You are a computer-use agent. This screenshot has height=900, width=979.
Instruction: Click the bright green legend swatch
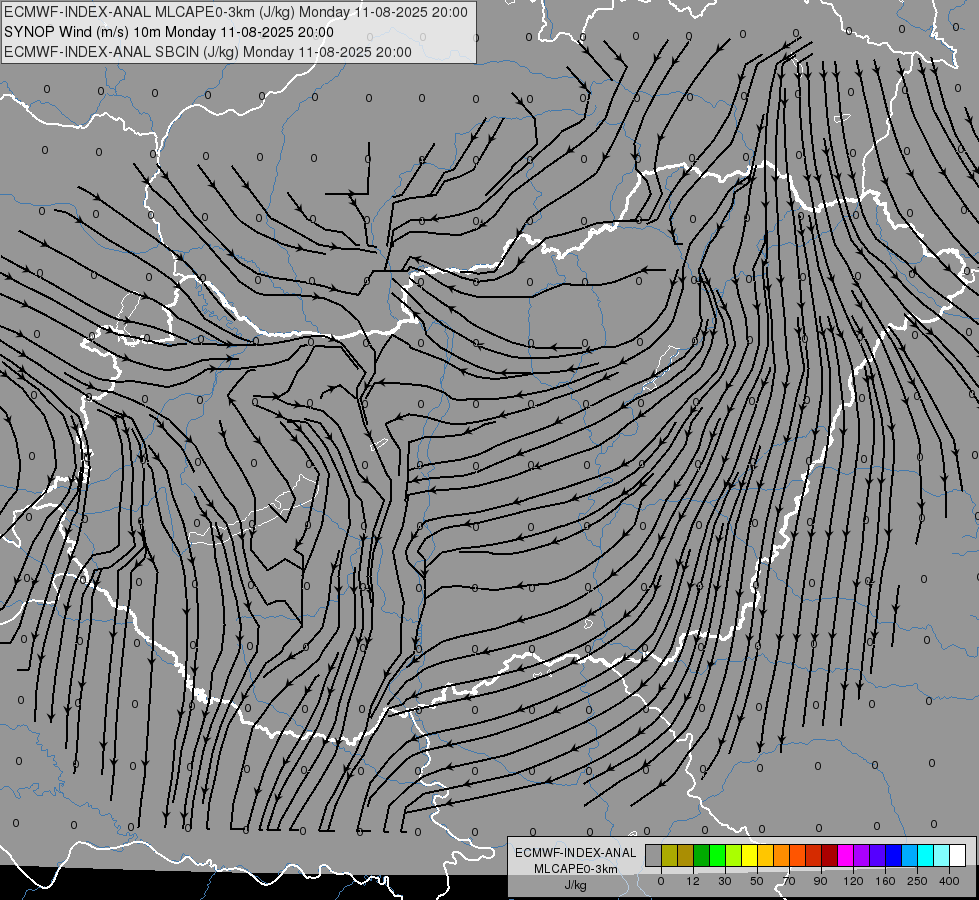[x=717, y=856]
